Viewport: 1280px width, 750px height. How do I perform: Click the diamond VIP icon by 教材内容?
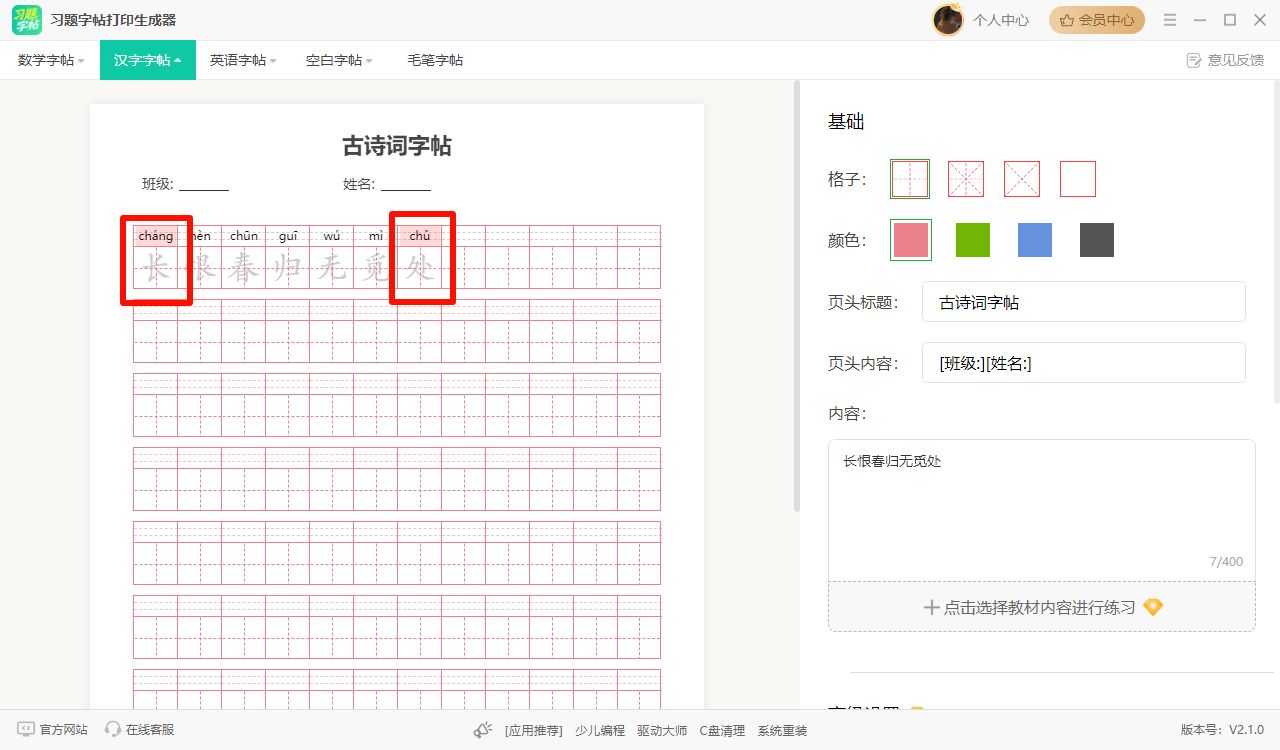tap(1153, 607)
